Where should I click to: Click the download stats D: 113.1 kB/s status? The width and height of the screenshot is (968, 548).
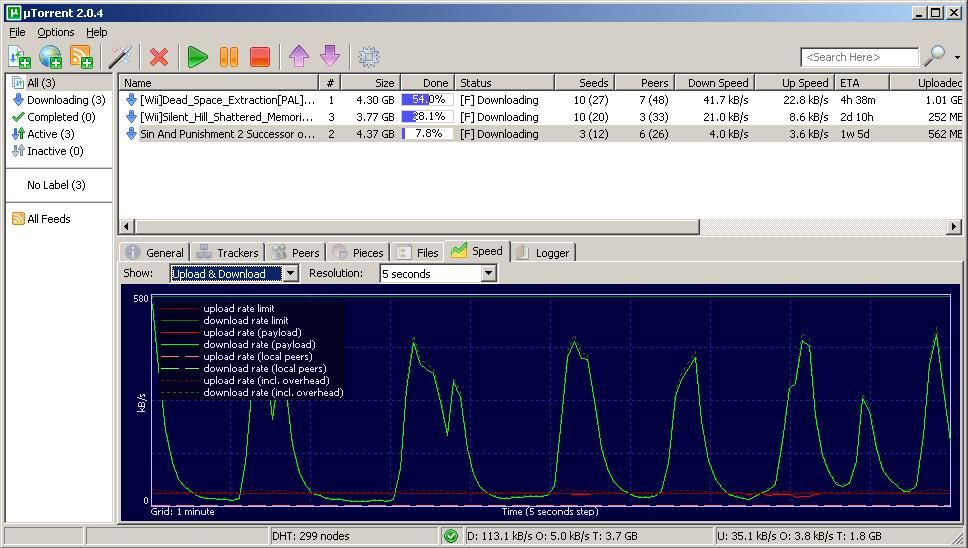point(552,536)
